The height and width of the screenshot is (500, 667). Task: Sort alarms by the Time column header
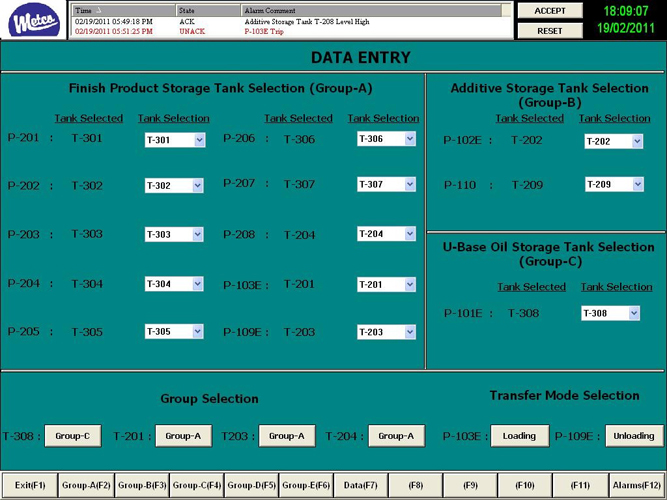123,10
